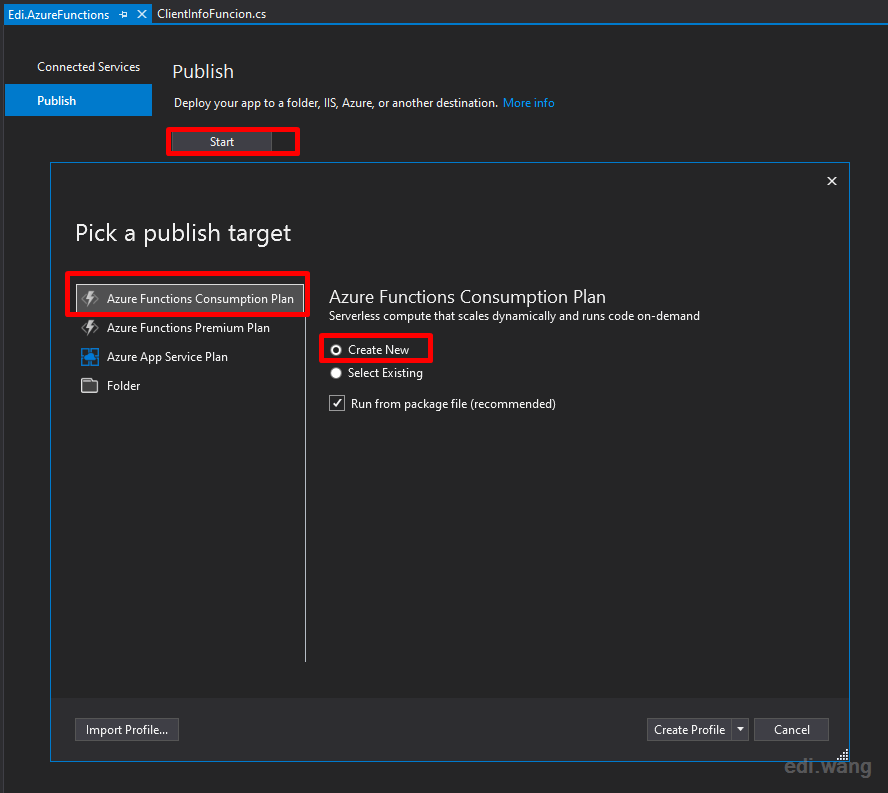Click the Cancel button
The height and width of the screenshot is (793, 888).
tap(791, 730)
